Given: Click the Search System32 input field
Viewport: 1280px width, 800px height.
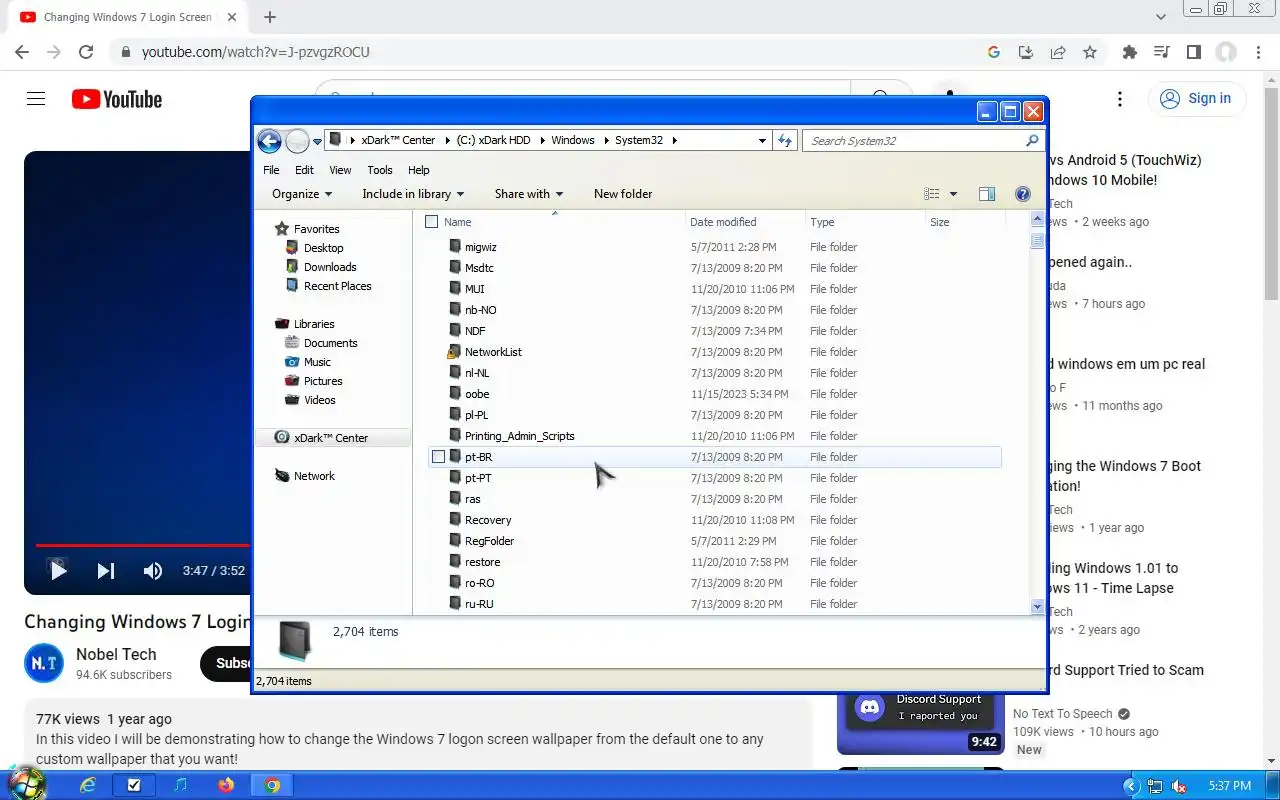Looking at the screenshot, I should pos(915,141).
